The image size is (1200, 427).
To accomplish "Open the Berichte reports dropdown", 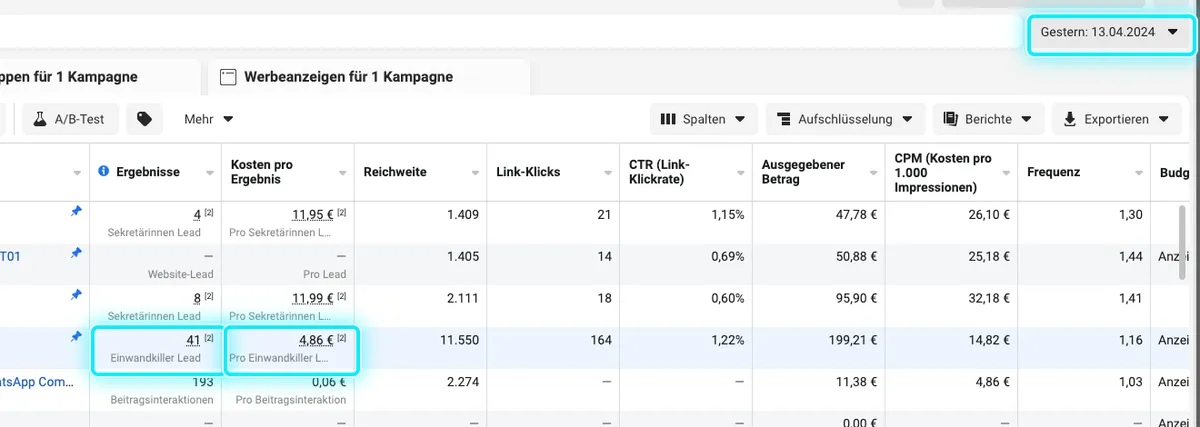I will pos(988,119).
